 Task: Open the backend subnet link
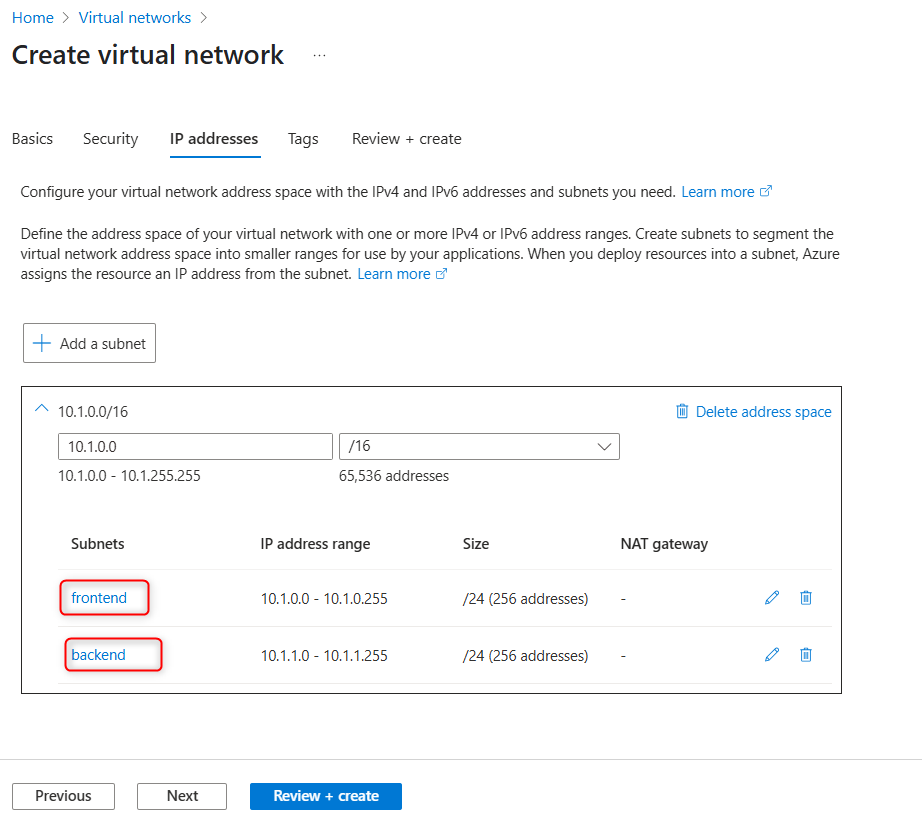pyautogui.click(x=98, y=655)
